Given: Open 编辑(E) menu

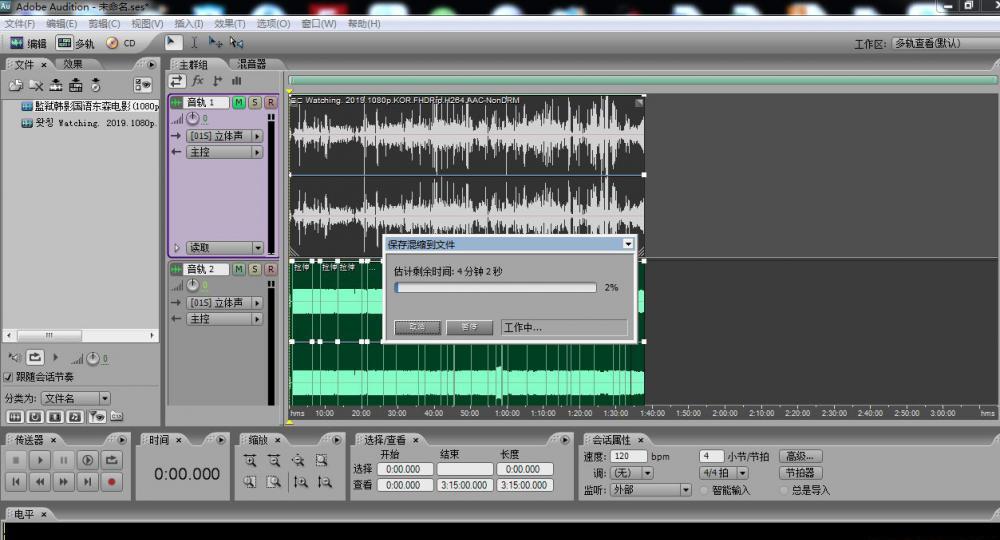Looking at the screenshot, I should [61, 24].
